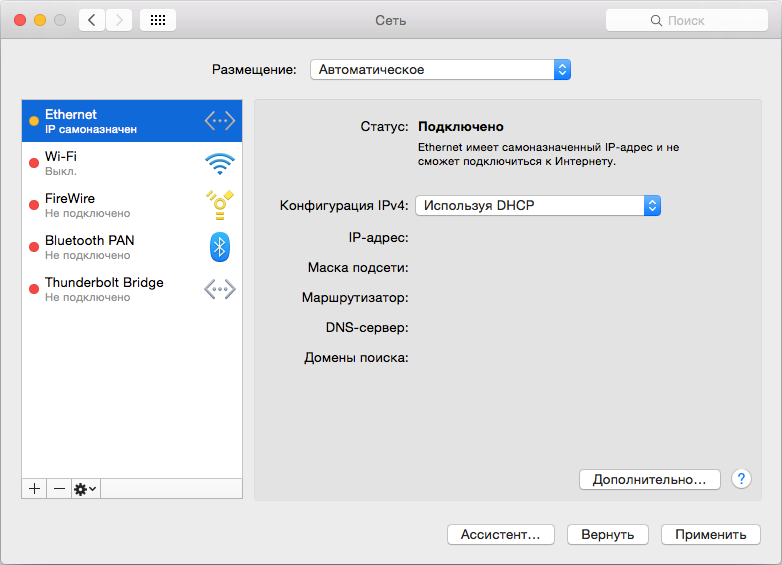The image size is (782, 565).
Task: Click the Применить button
Action: [711, 535]
